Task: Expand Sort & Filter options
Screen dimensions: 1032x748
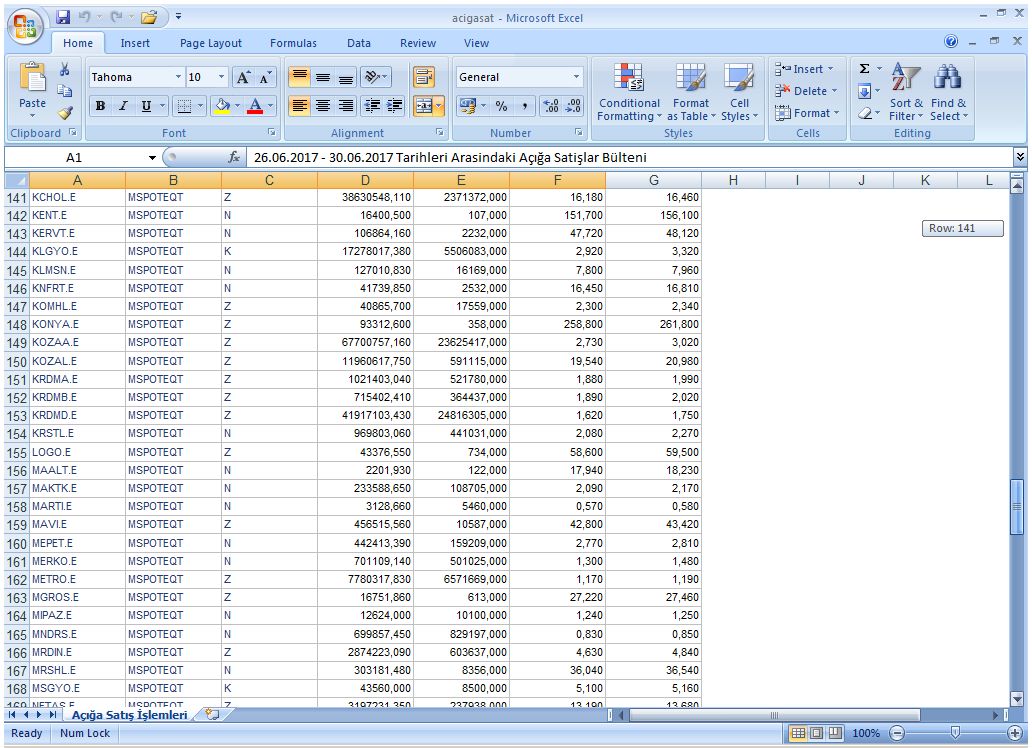Action: (x=906, y=92)
